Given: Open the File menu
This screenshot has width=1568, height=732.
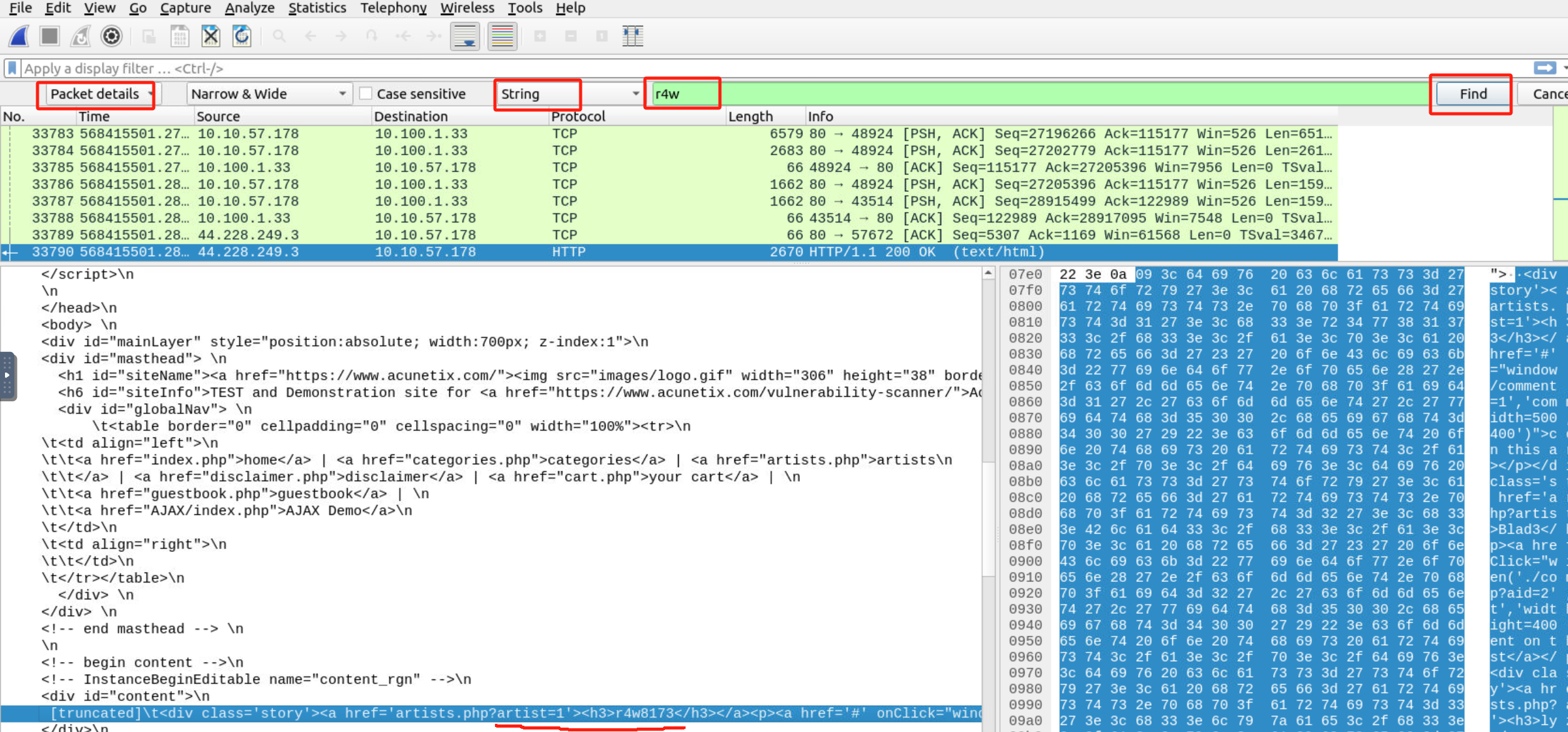Looking at the screenshot, I should (20, 8).
